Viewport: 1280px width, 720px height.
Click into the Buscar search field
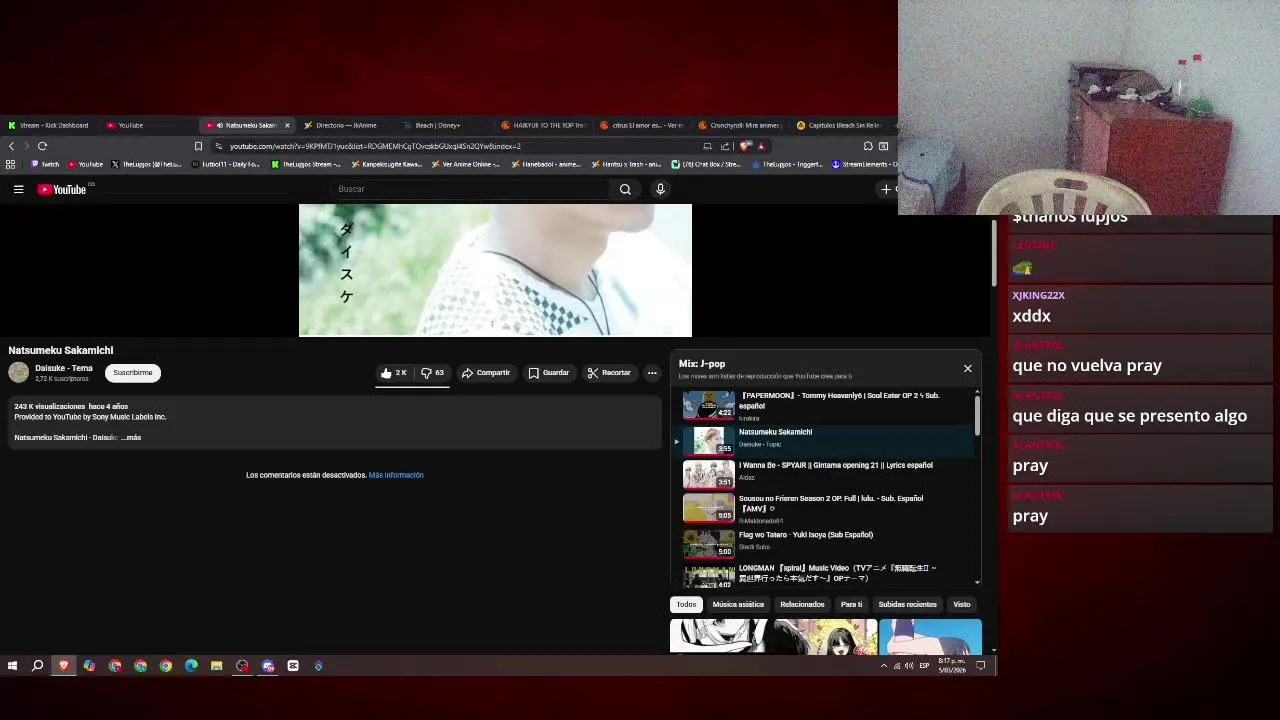click(470, 189)
